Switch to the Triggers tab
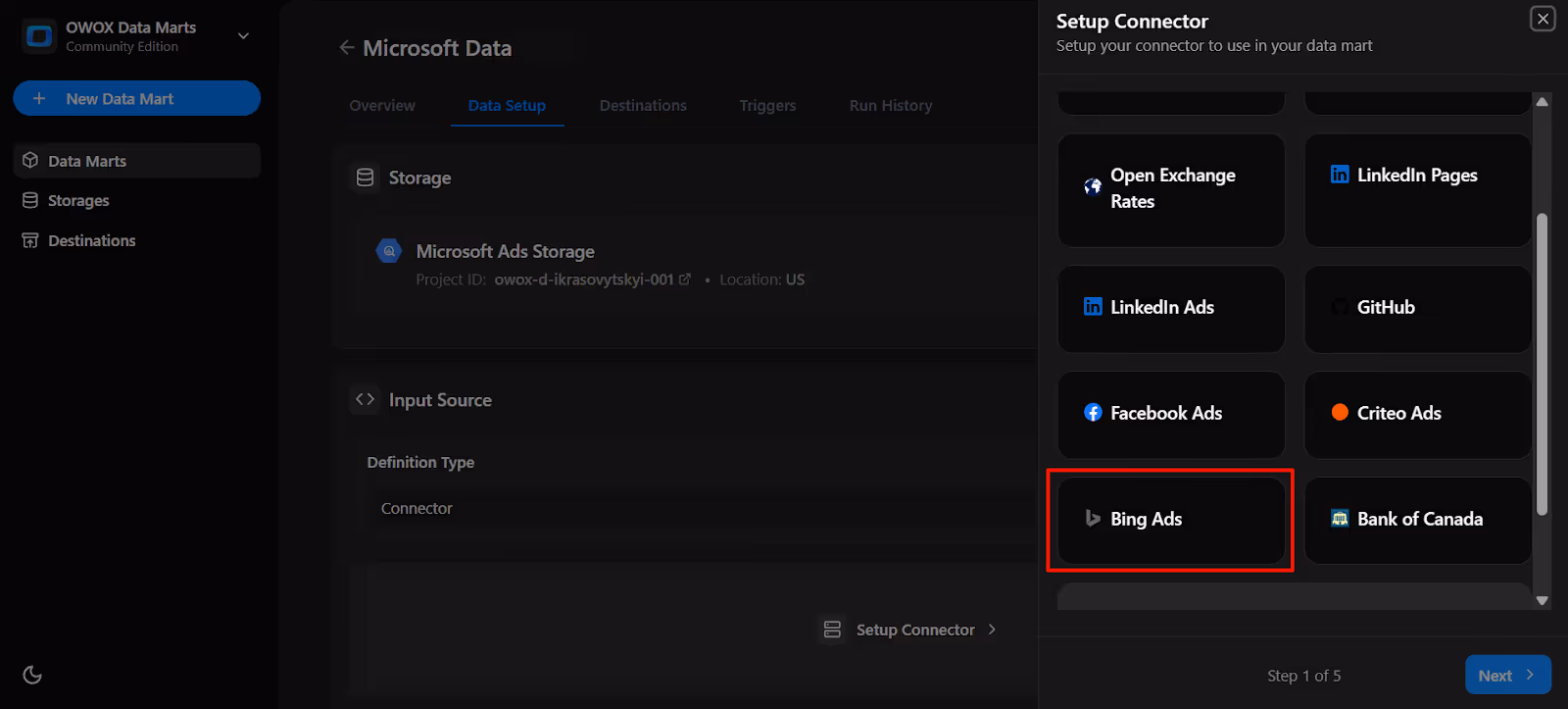The height and width of the screenshot is (709, 1568). pyautogui.click(x=767, y=105)
